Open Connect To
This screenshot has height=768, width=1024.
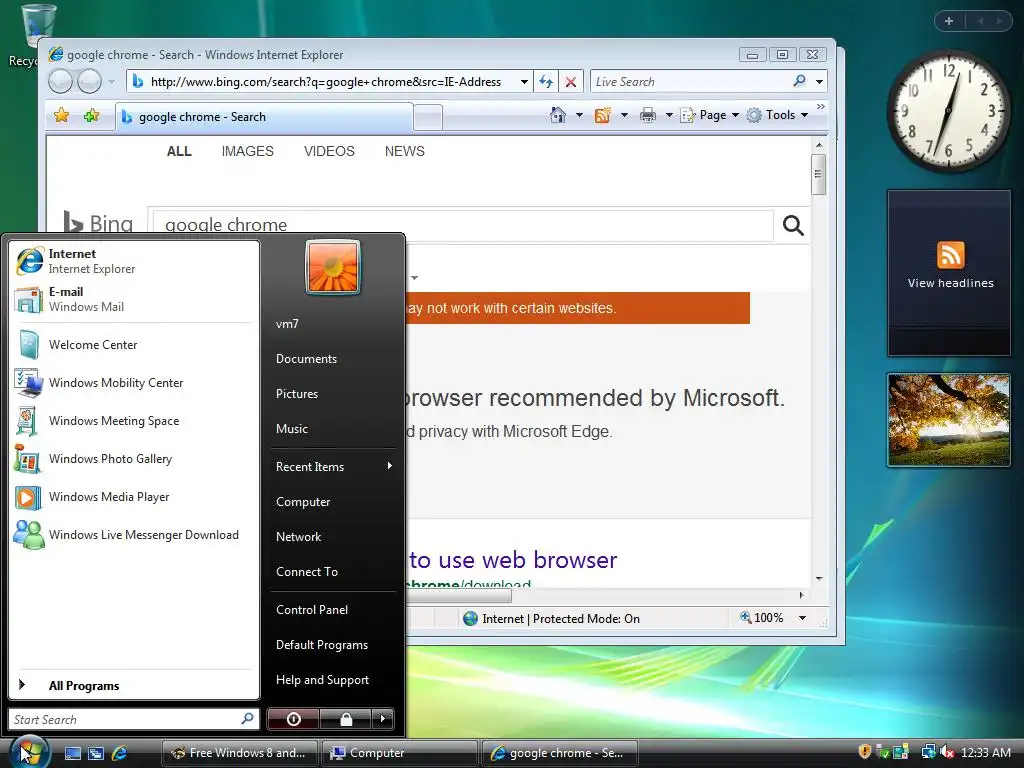[333, 571]
